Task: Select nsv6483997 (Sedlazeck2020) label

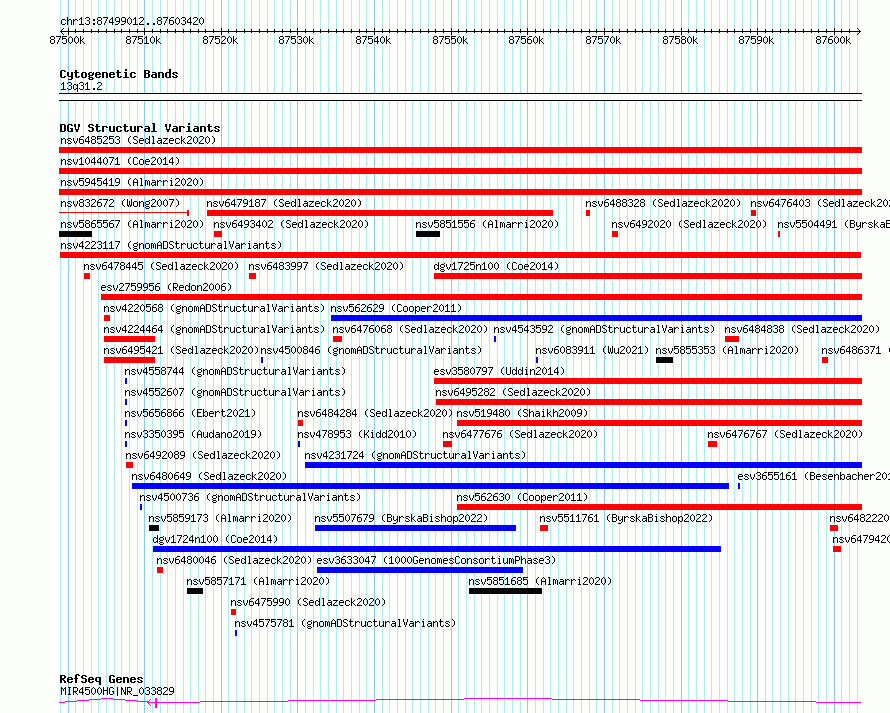Action: coord(326,266)
